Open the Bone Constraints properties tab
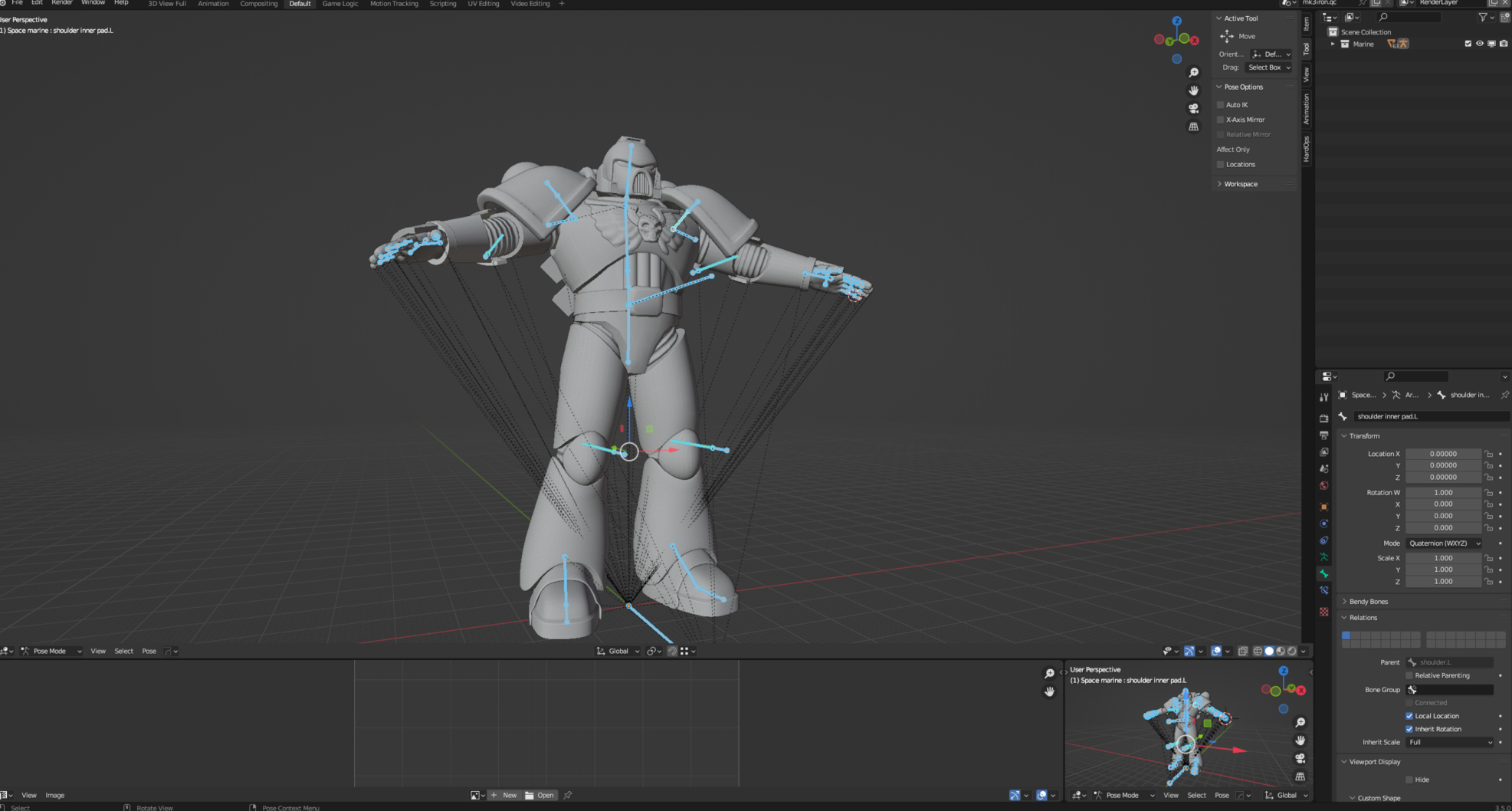Viewport: 1512px width, 811px height. tap(1323, 590)
